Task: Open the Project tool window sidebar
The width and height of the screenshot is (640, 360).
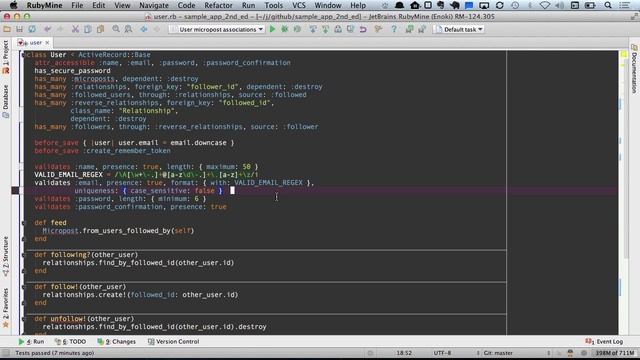Action: pos(5,57)
